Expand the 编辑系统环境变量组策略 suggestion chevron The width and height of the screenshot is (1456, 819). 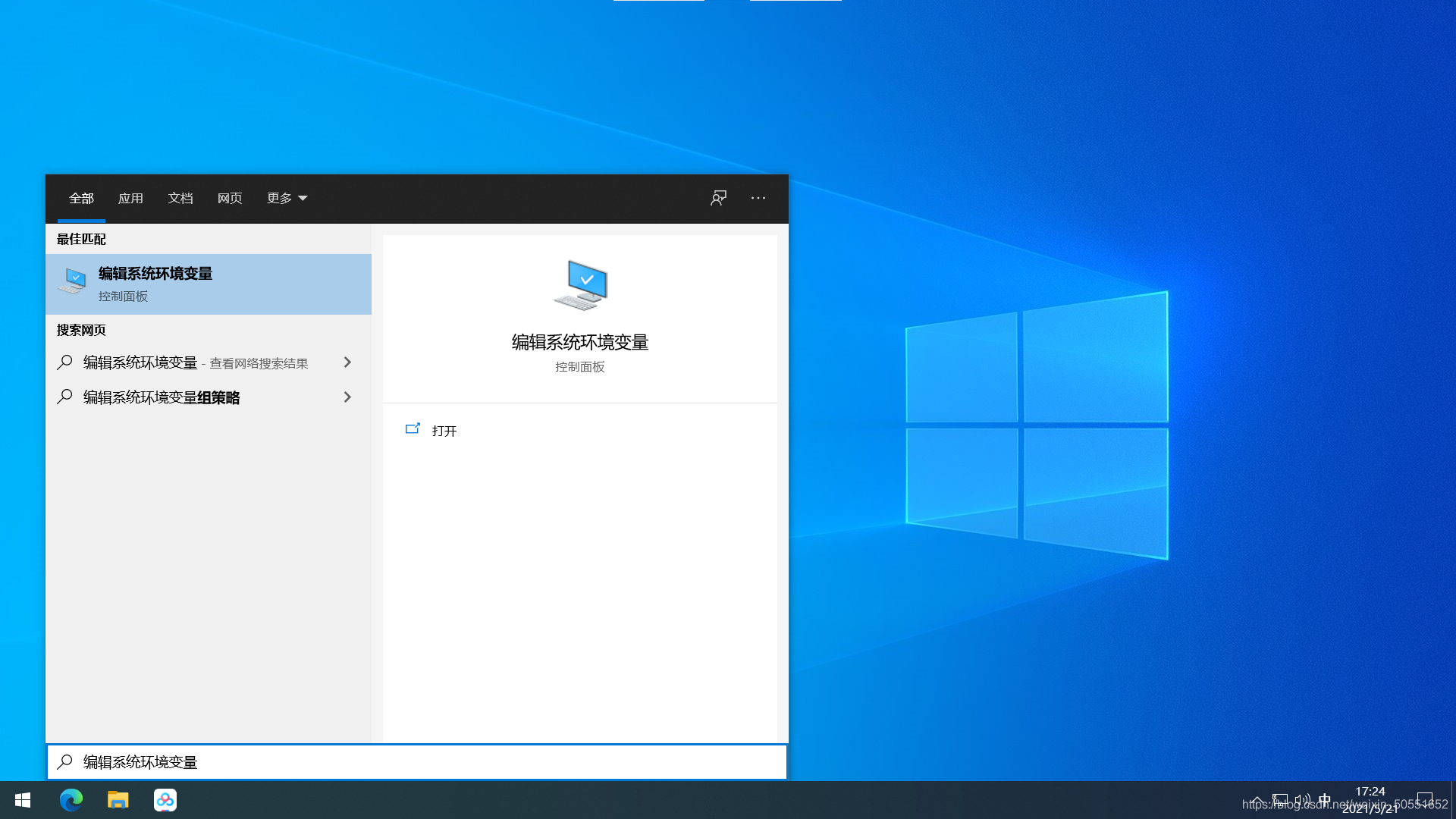pos(347,397)
